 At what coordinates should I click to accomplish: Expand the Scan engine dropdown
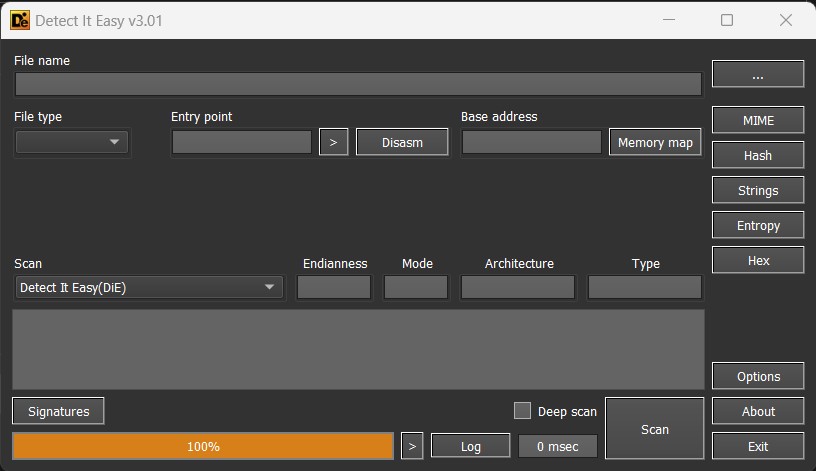[x=148, y=287]
